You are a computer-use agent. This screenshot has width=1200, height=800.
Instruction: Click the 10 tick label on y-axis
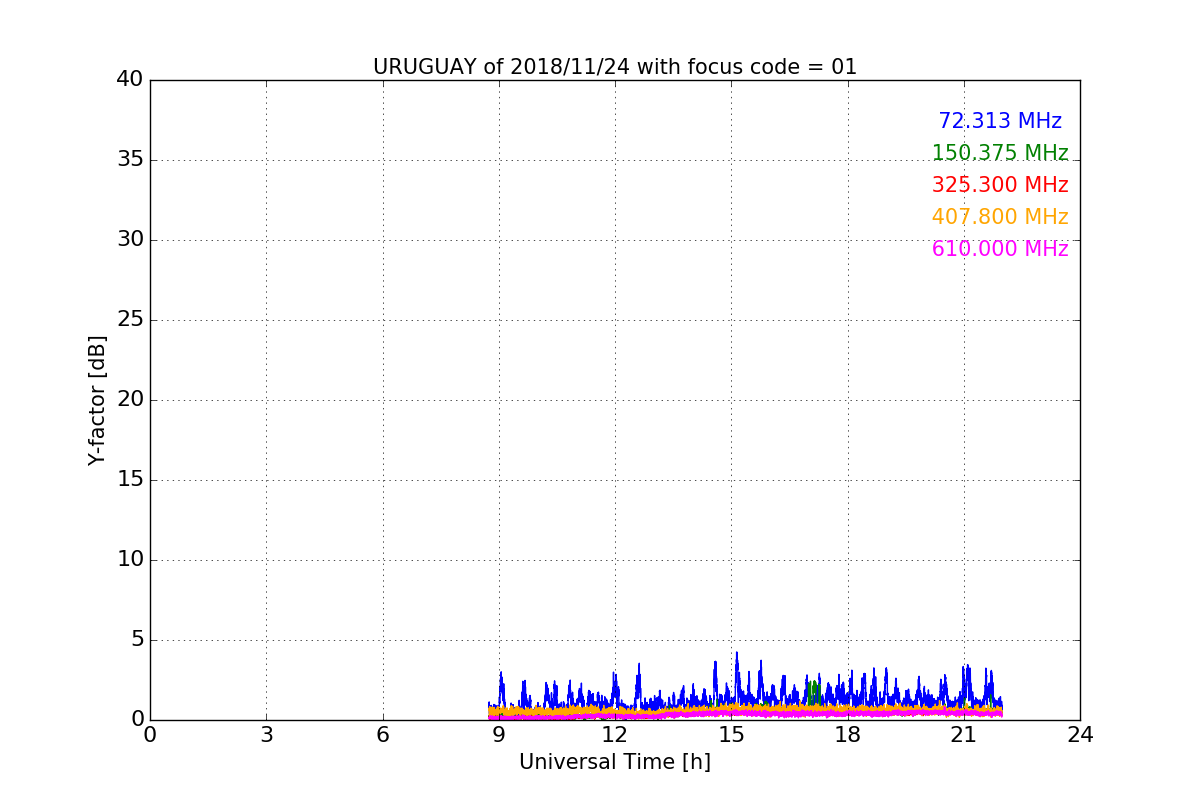[x=130, y=560]
